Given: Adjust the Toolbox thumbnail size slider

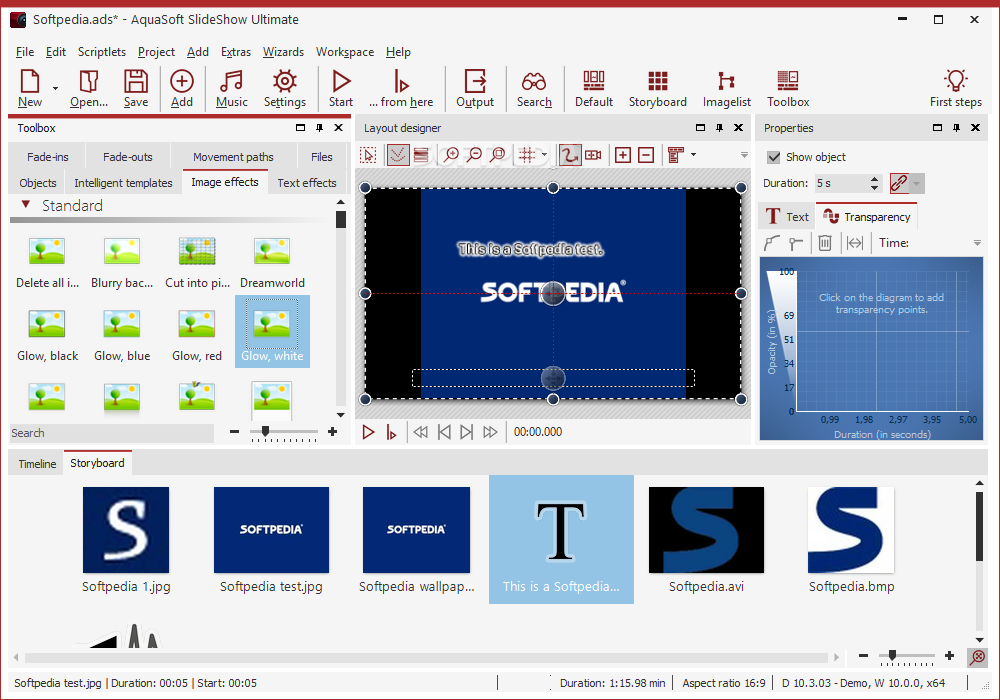Looking at the screenshot, I should 265,432.
